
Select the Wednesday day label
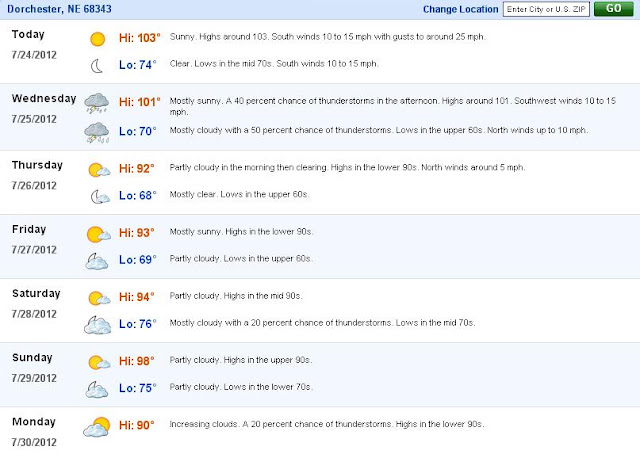point(44,98)
